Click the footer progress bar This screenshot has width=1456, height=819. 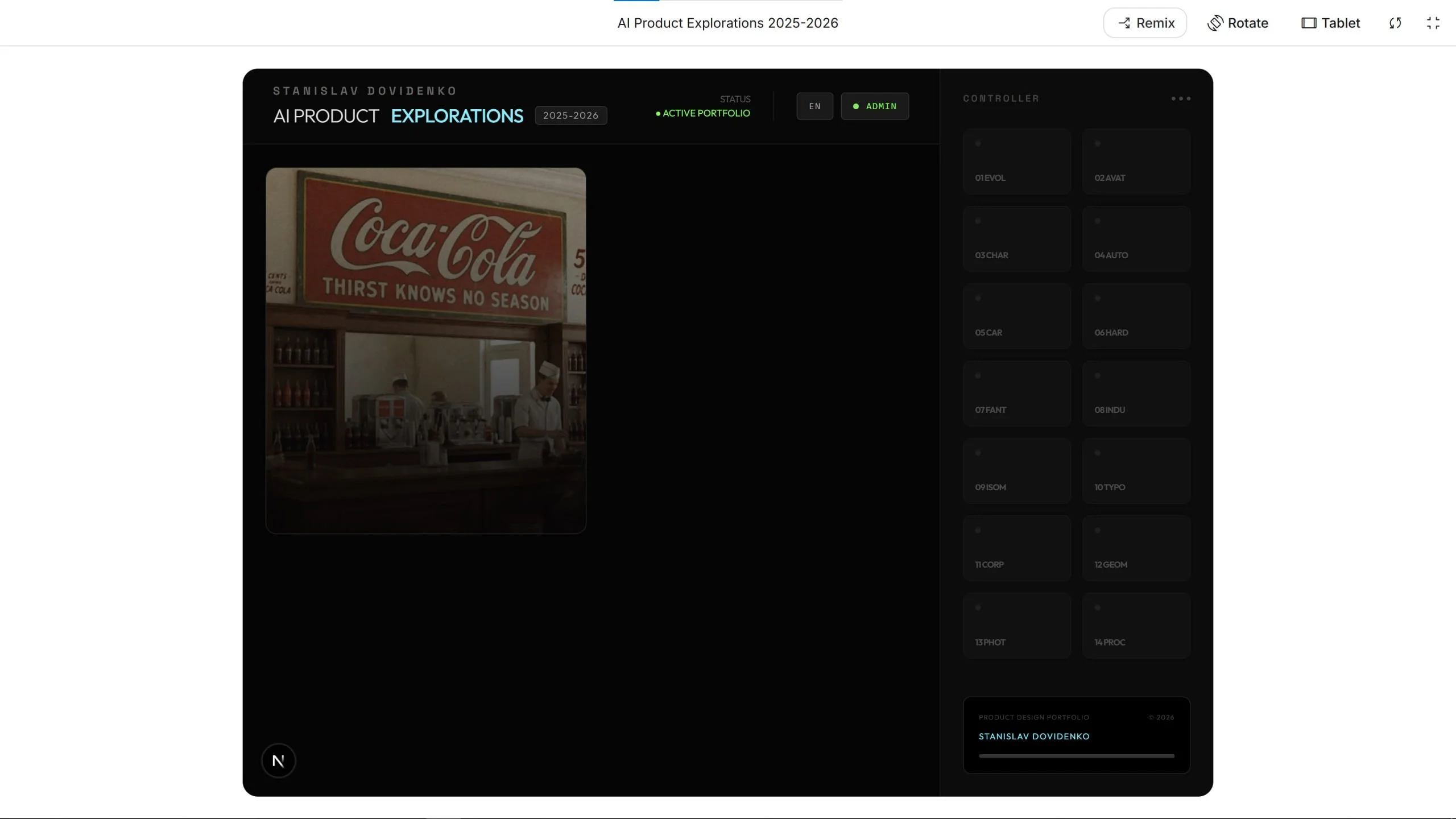click(1076, 756)
